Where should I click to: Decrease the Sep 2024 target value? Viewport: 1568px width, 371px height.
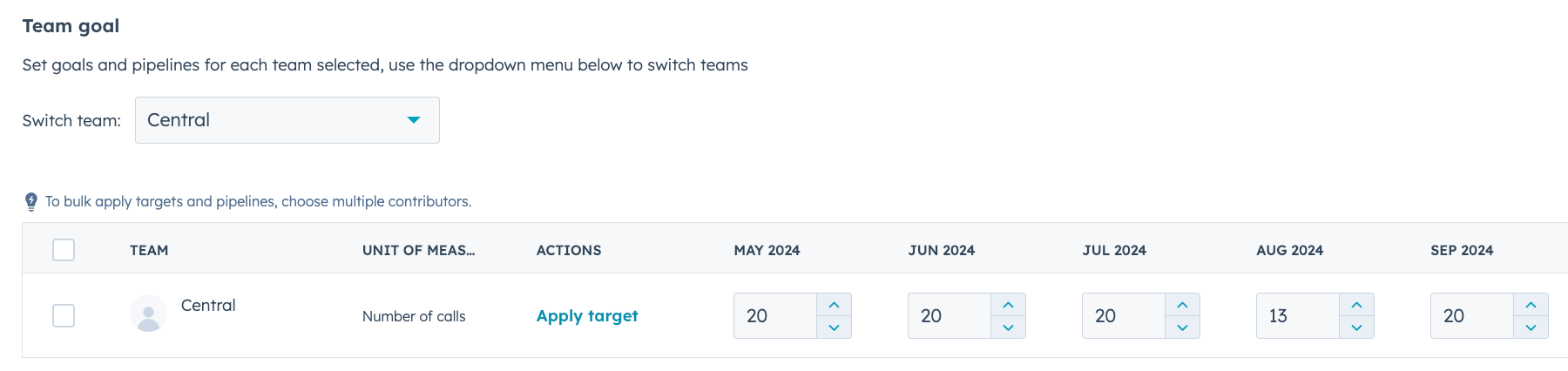(1531, 327)
